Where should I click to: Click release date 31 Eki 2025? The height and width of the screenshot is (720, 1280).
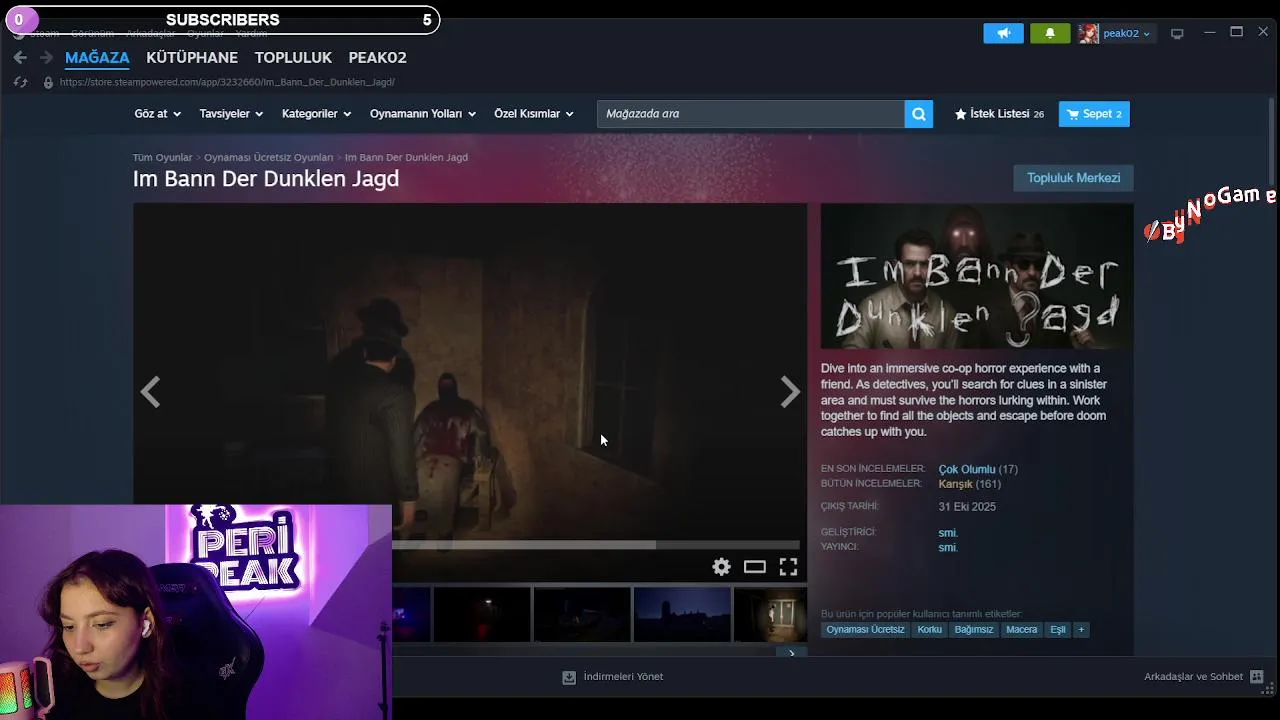point(967,507)
